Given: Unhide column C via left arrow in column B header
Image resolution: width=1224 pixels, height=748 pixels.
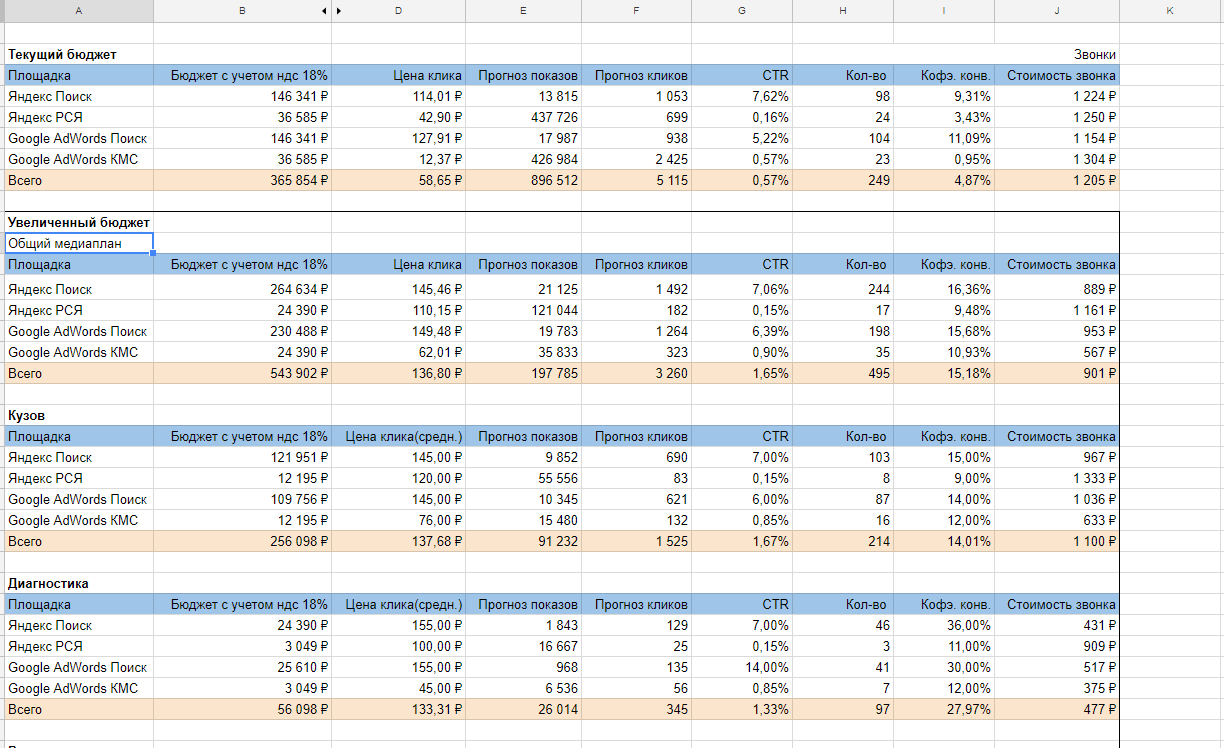Looking at the screenshot, I should 324,10.
